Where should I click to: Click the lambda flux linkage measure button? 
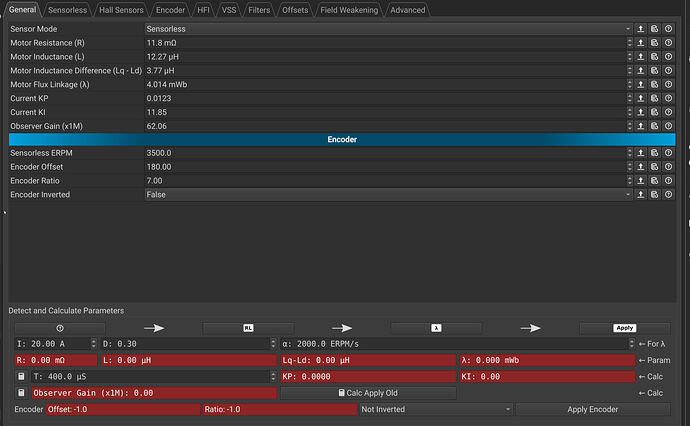click(x=436, y=328)
